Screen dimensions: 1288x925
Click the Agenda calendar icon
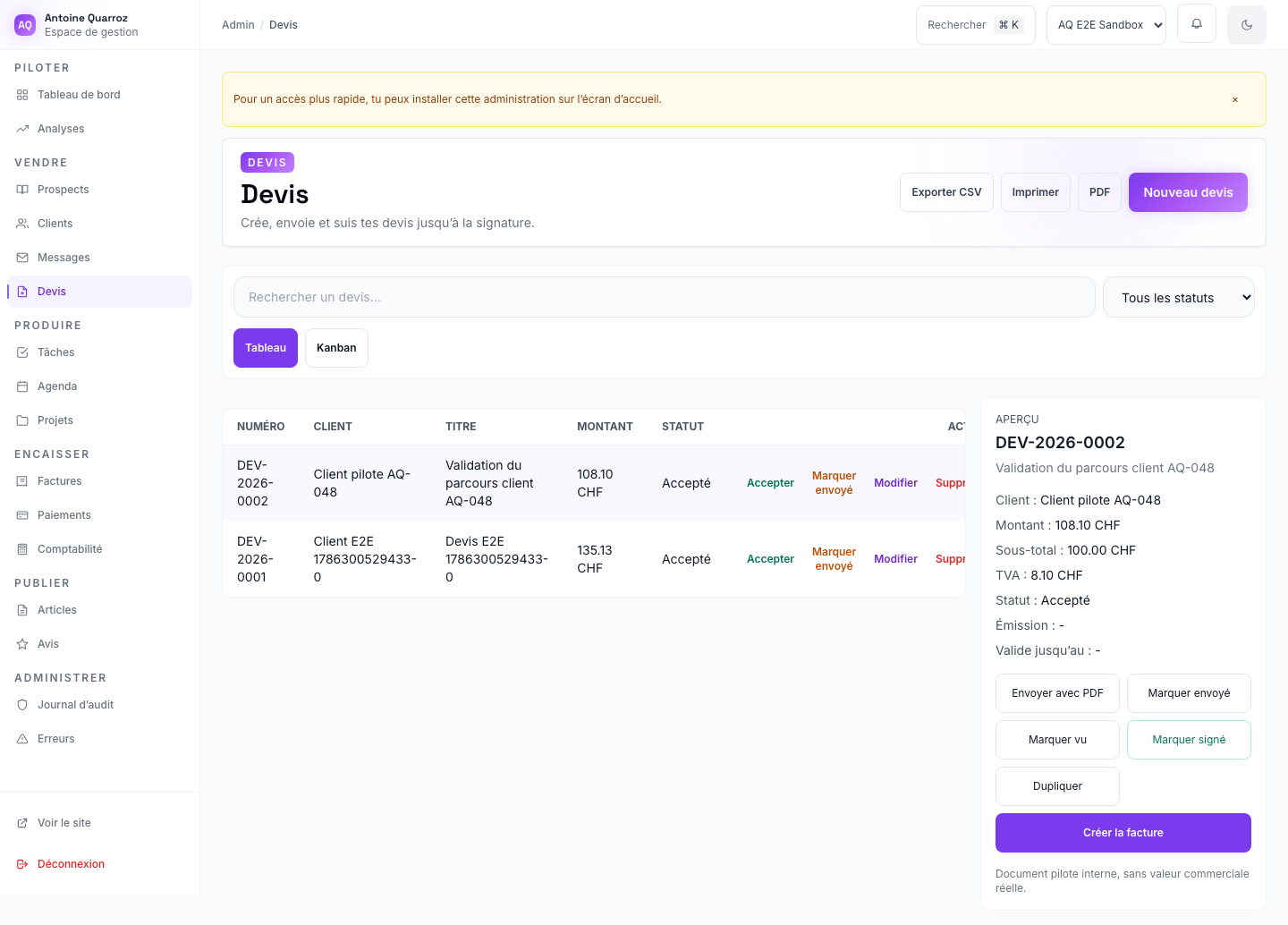click(22, 386)
